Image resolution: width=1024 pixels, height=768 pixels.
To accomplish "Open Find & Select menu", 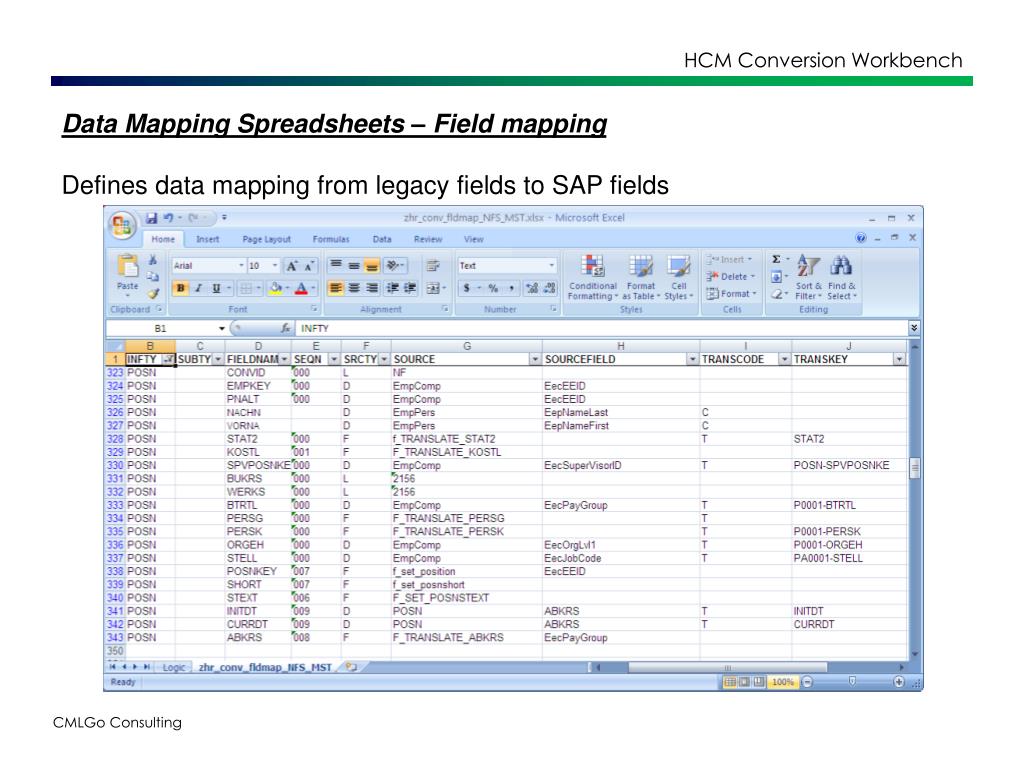I will pyautogui.click(x=841, y=278).
